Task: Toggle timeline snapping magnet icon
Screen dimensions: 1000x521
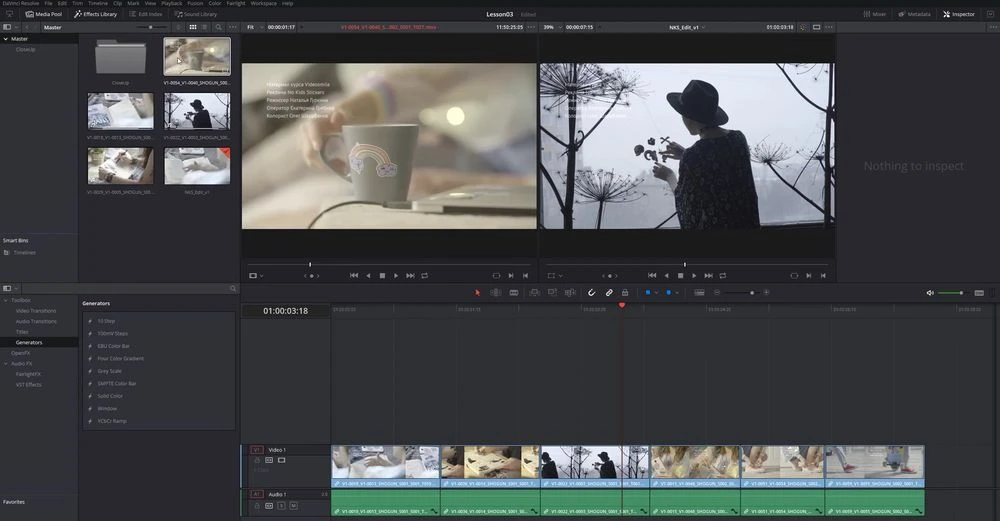Action: coord(591,292)
